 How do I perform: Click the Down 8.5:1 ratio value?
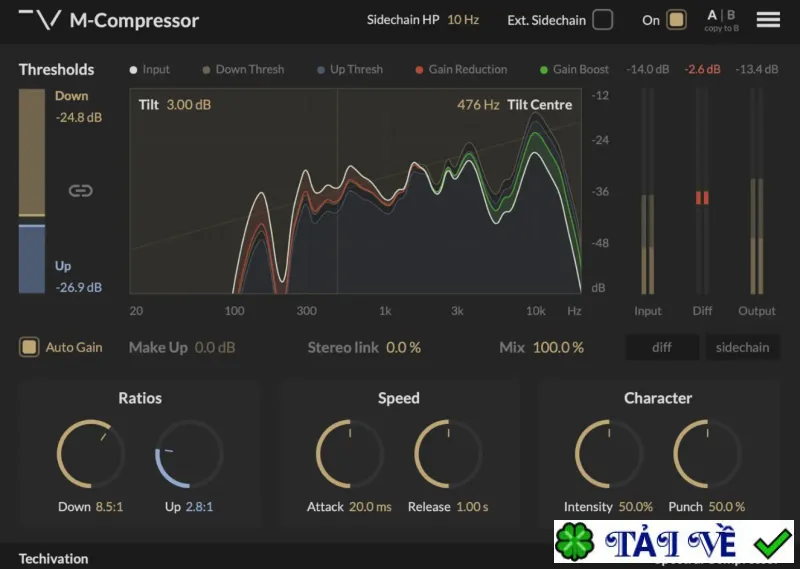pos(109,507)
